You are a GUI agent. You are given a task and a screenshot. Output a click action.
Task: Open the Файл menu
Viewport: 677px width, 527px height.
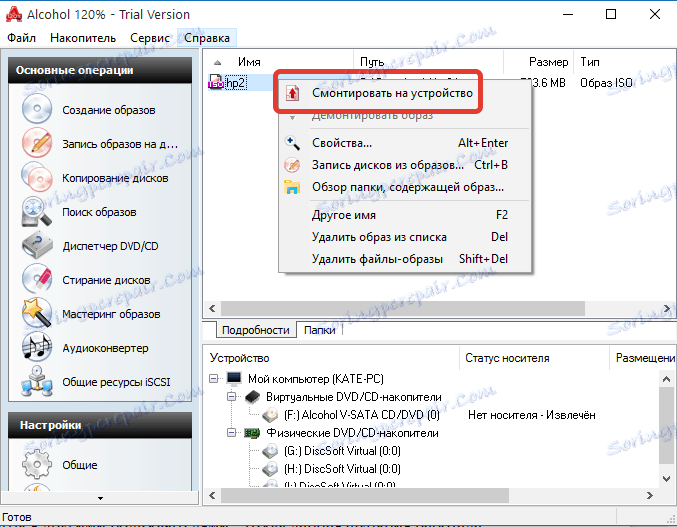tap(21, 38)
